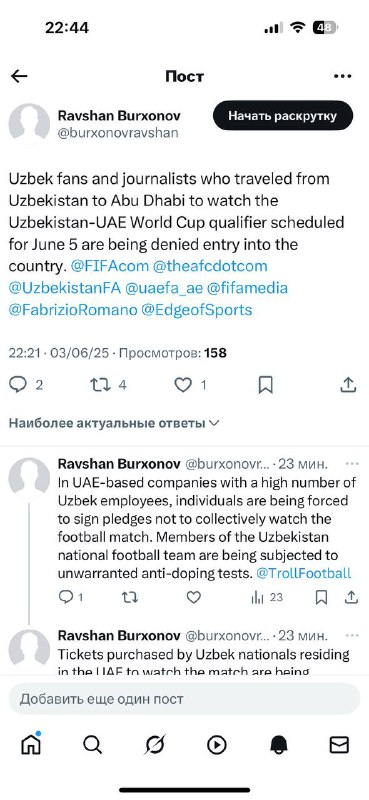Image resolution: width=369 pixels, height=800 pixels.
Task: Bookmark the main post
Action: tap(265, 385)
